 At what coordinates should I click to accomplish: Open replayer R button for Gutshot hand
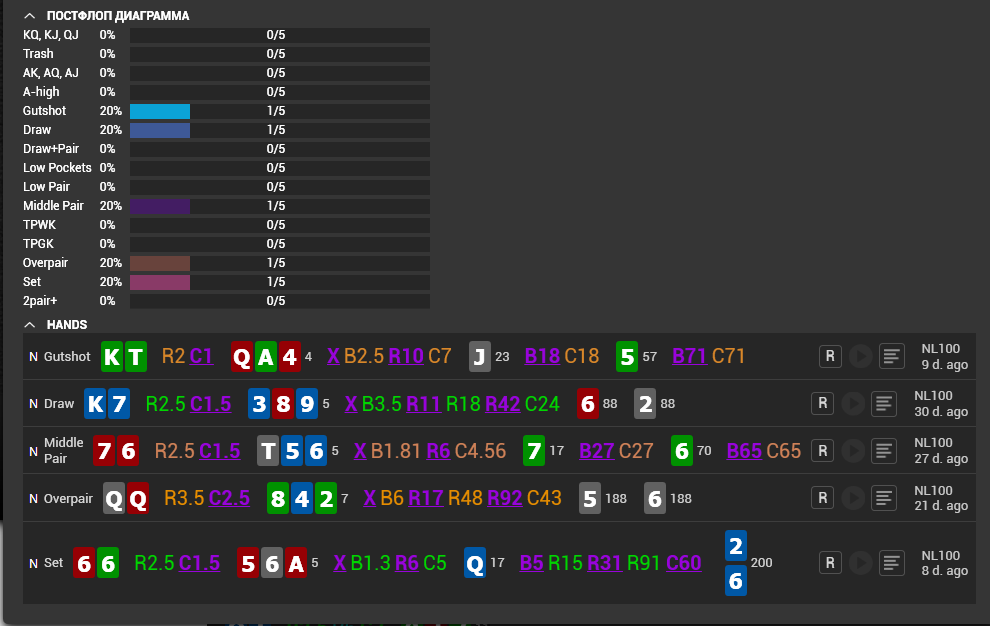830,356
